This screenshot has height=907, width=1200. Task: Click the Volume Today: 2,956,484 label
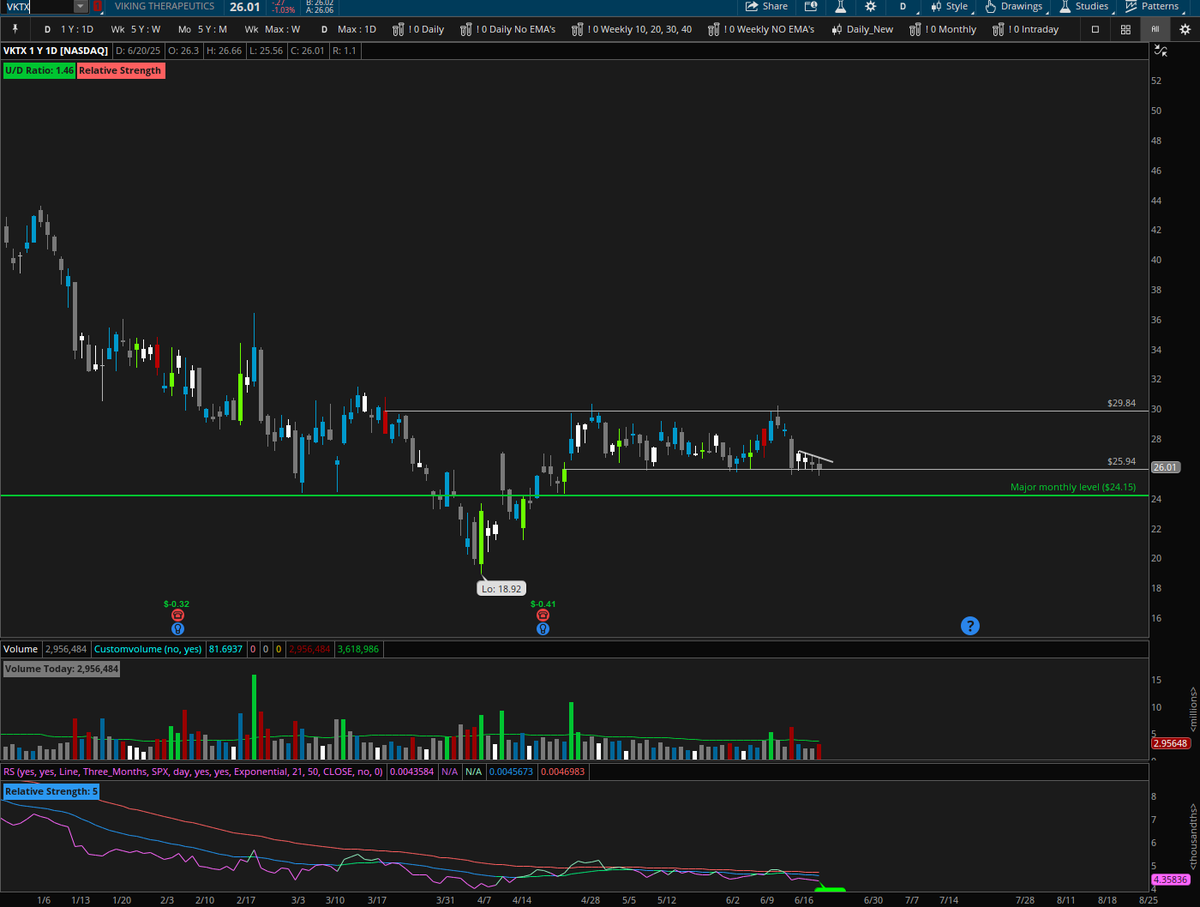click(61, 669)
